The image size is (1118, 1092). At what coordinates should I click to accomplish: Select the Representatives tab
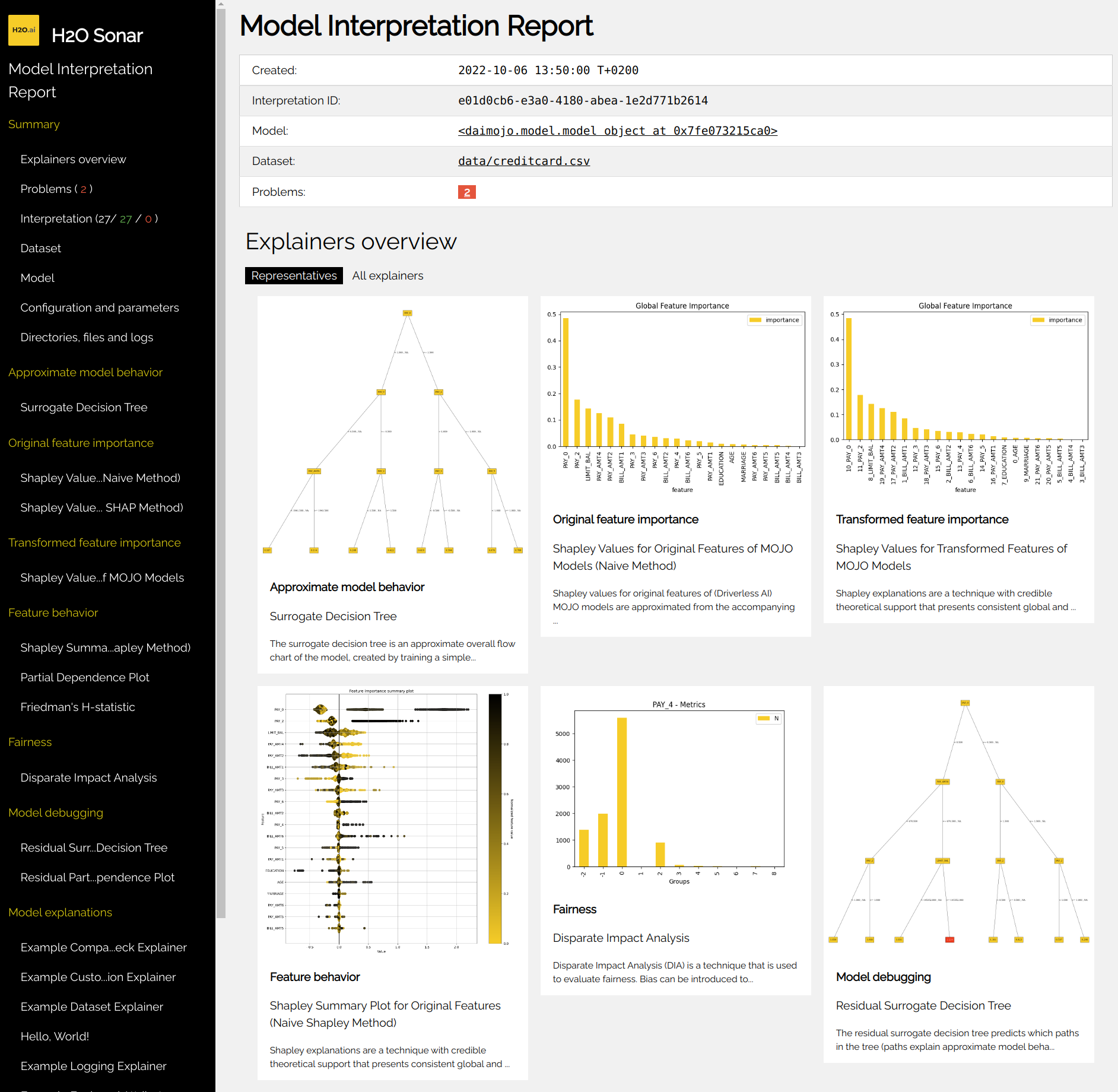click(x=294, y=275)
